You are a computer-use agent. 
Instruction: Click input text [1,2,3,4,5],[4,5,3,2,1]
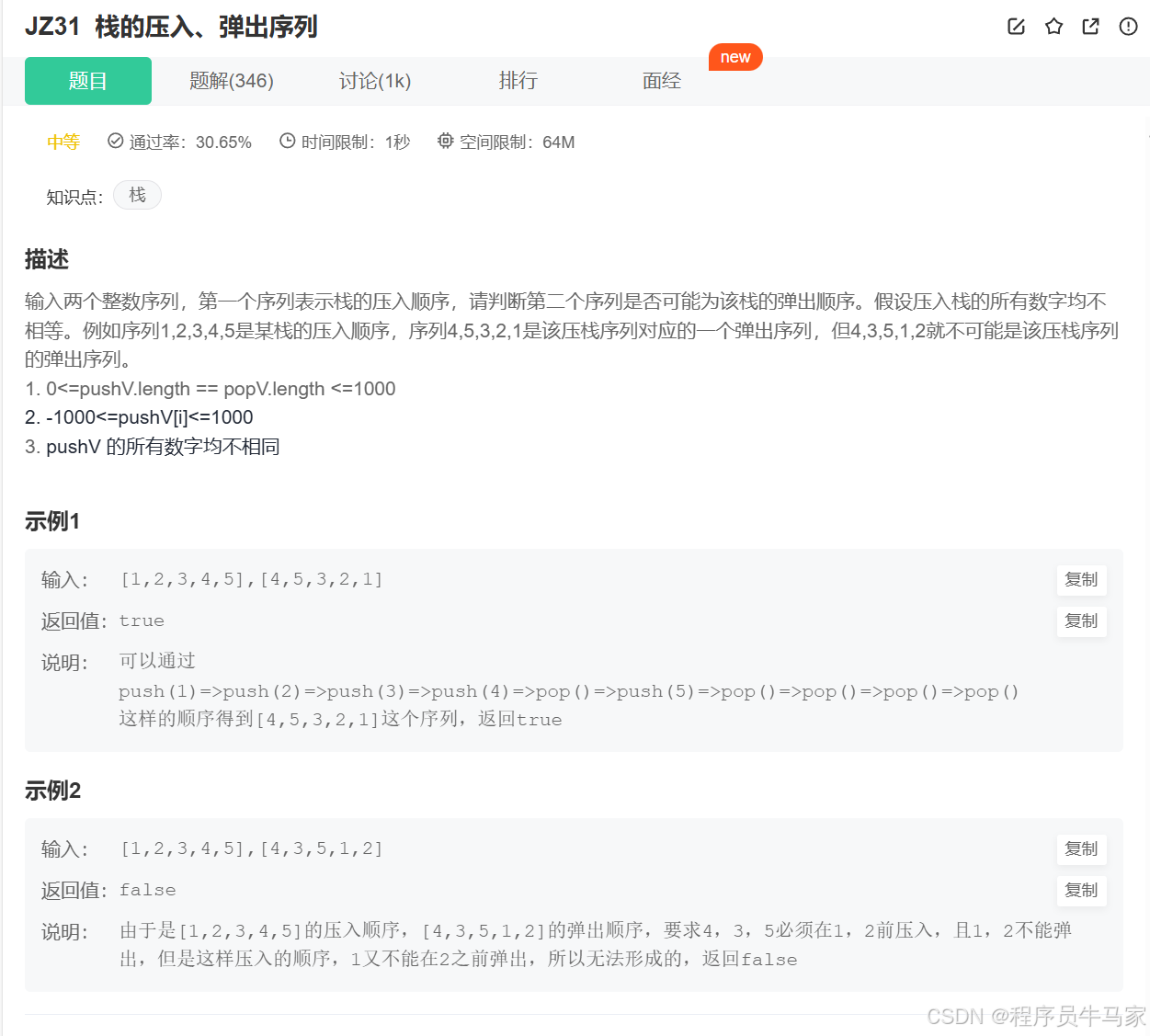pos(251,579)
